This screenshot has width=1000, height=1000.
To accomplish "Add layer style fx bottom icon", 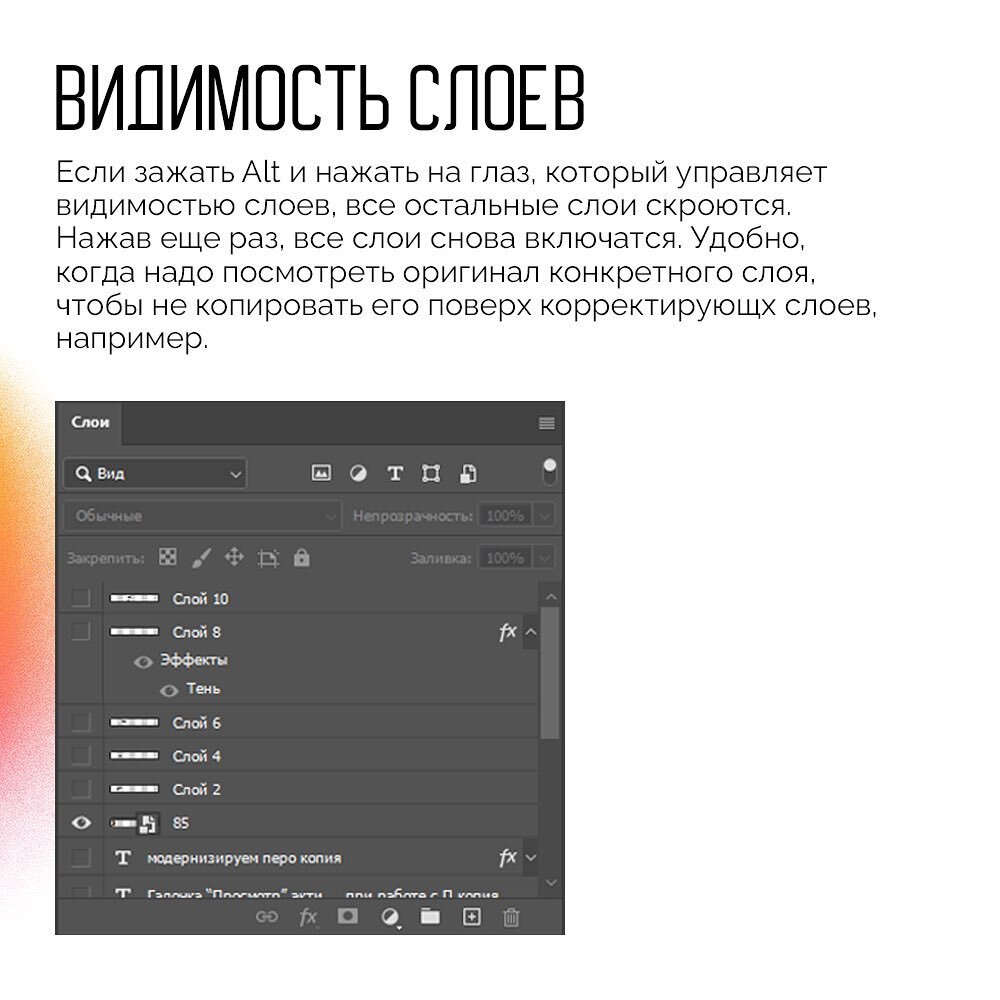I will 307,916.
